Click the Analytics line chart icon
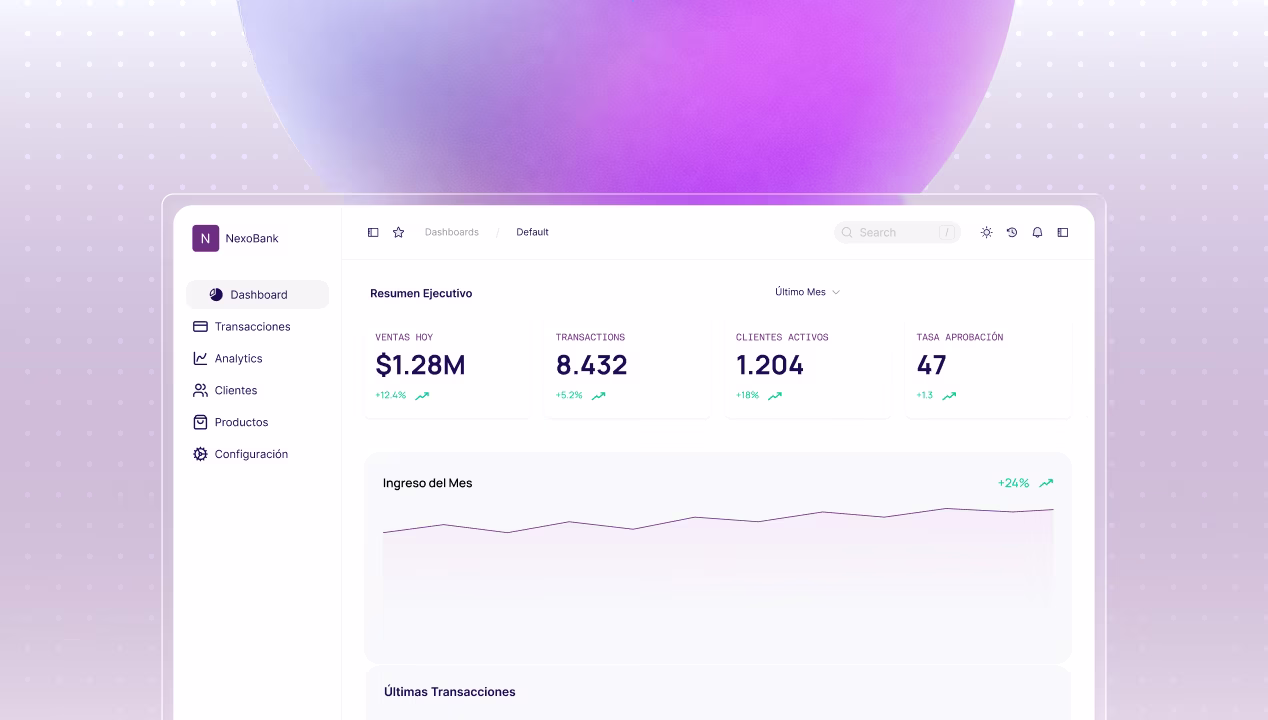 click(200, 358)
